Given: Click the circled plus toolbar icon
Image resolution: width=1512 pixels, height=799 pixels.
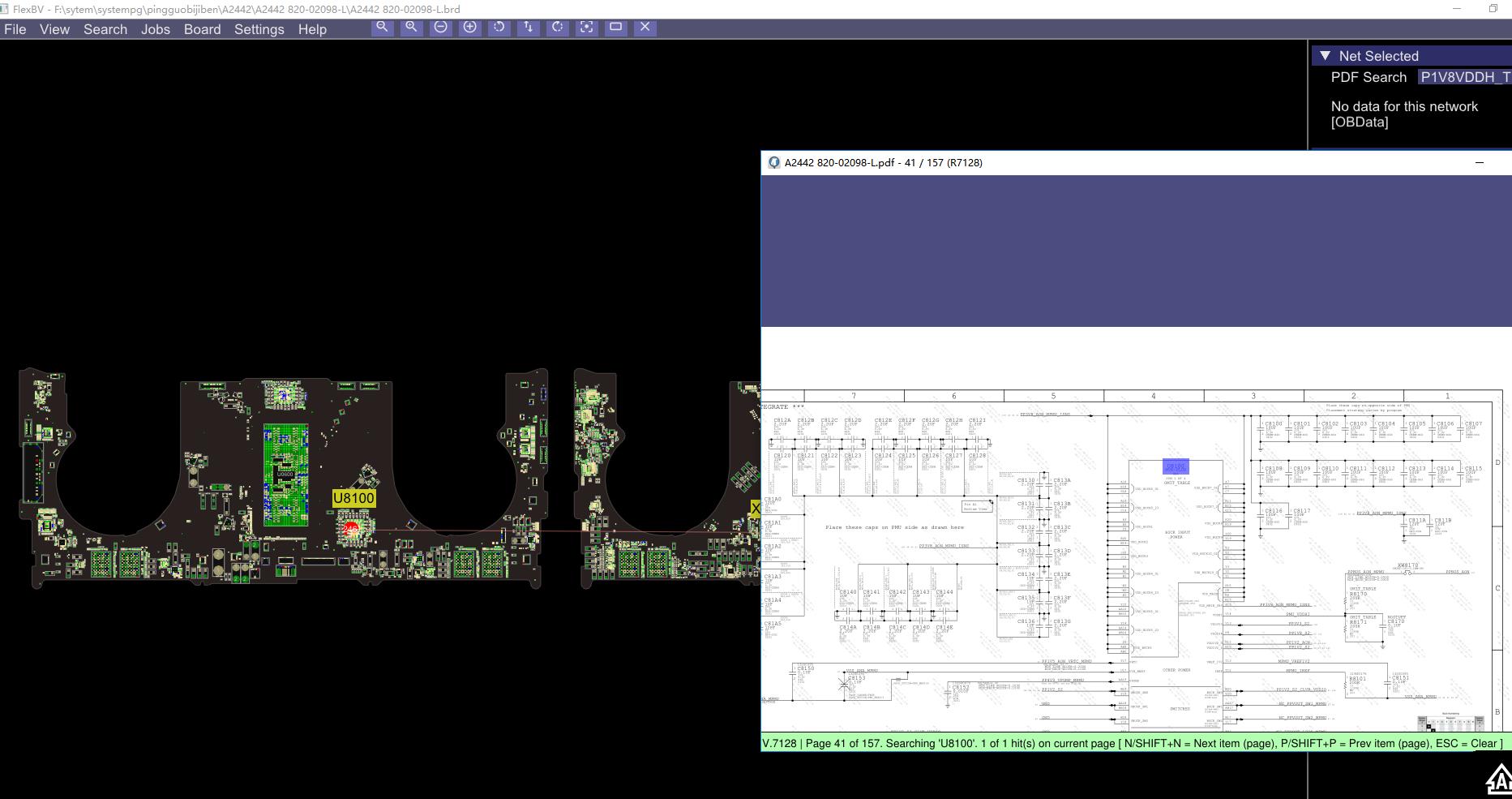Looking at the screenshot, I should click(469, 27).
